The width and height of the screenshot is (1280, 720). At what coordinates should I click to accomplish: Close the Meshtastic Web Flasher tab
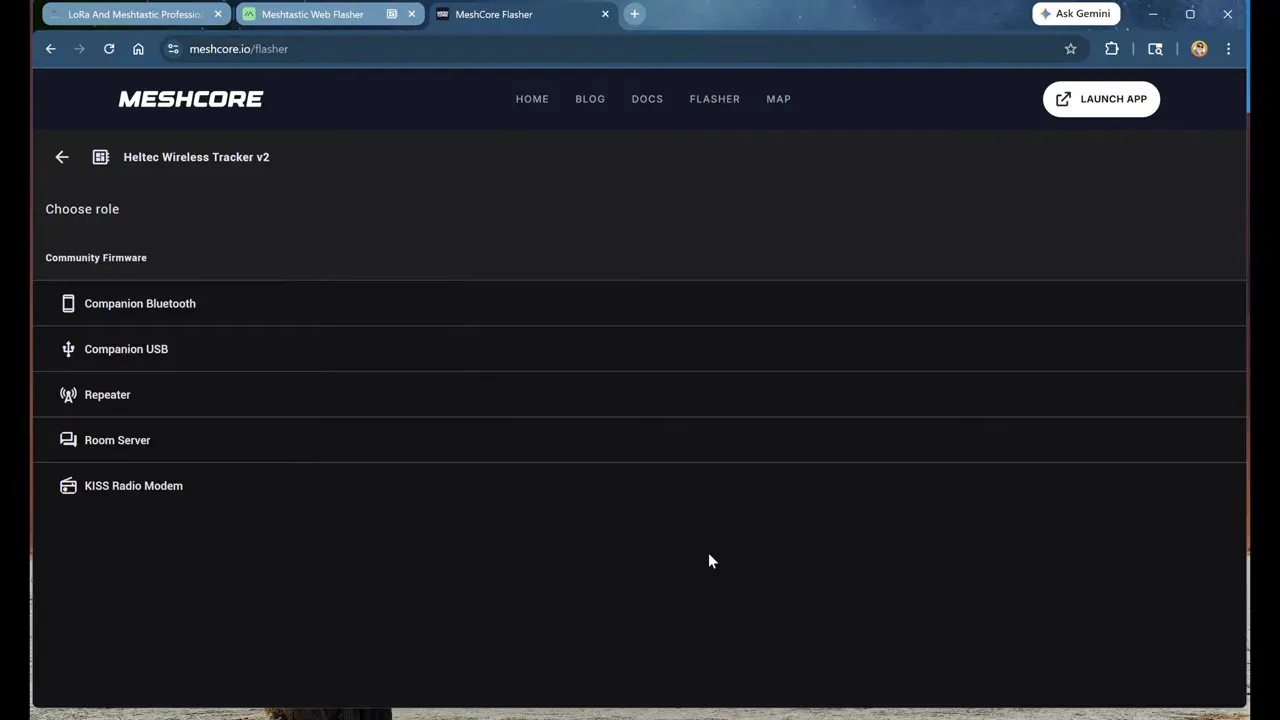click(411, 14)
